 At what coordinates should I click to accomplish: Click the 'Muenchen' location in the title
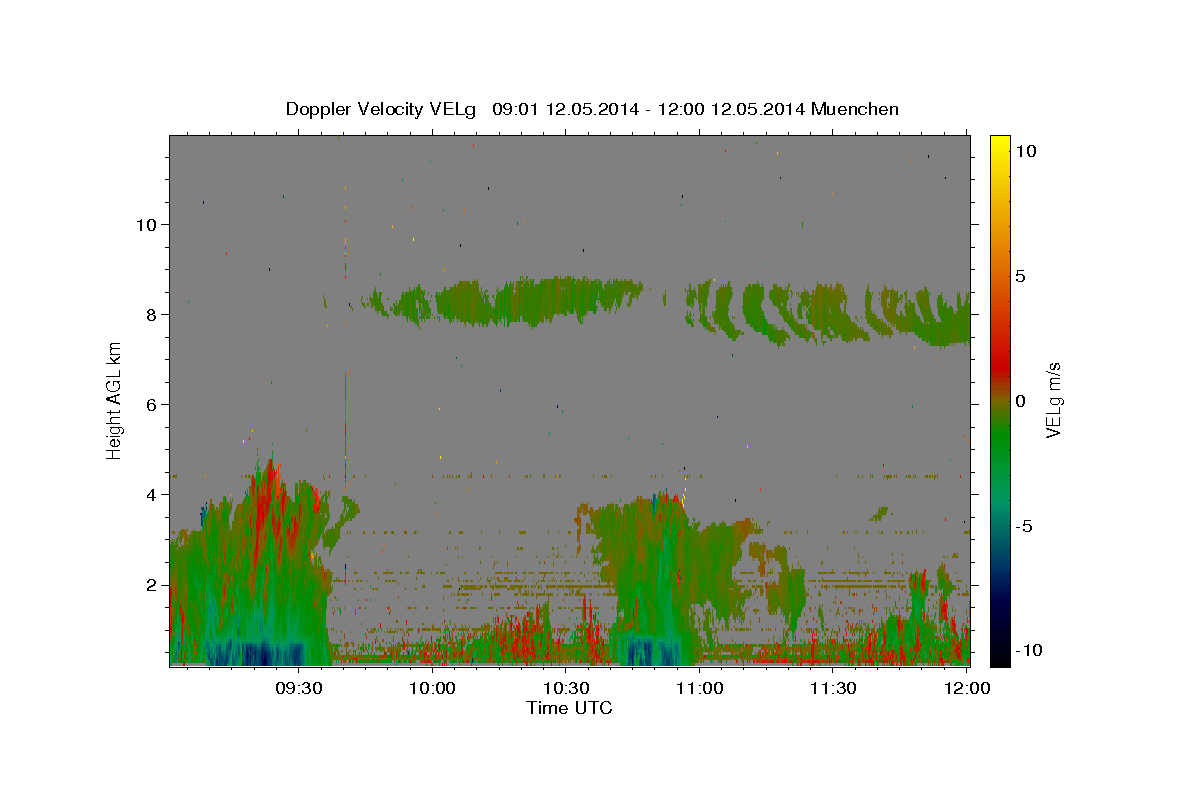[855, 109]
